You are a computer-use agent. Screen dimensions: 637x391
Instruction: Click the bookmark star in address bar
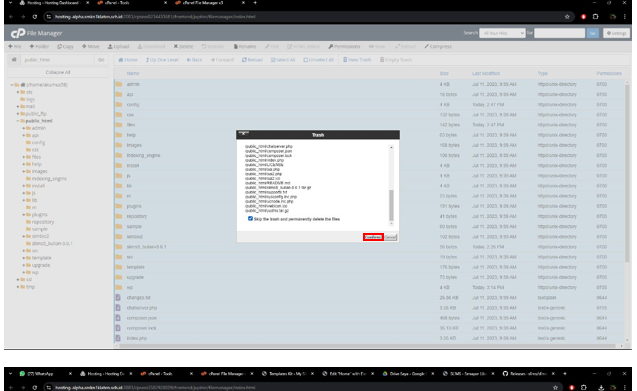point(567,17)
